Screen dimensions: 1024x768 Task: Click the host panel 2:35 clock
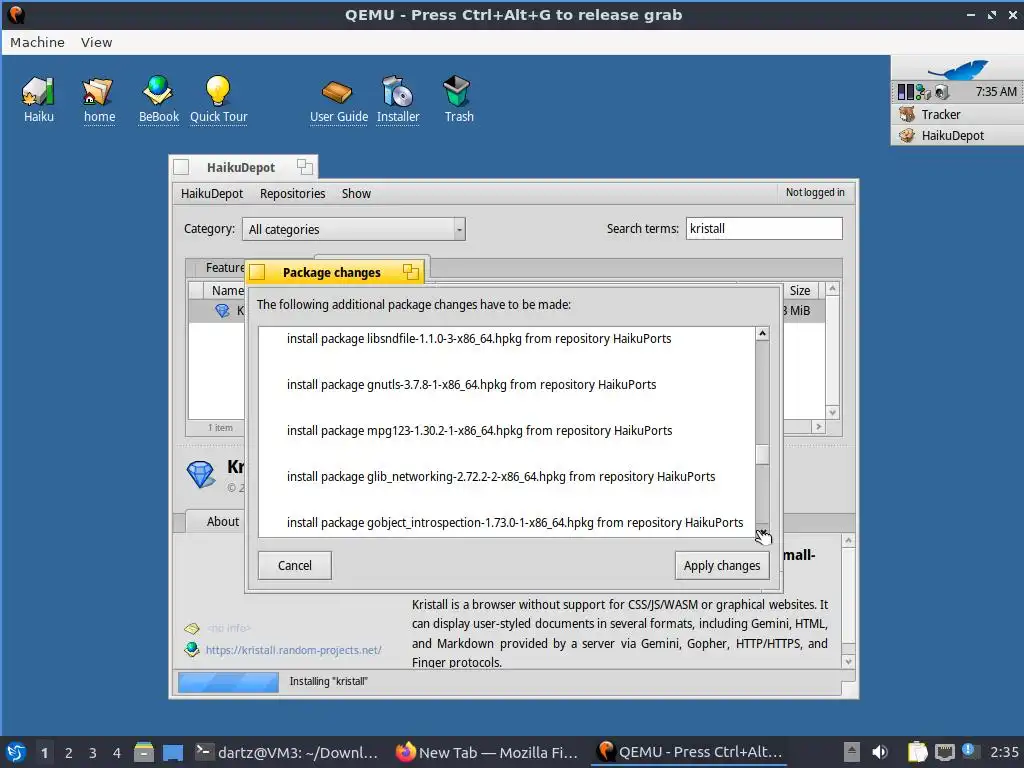coord(1004,752)
